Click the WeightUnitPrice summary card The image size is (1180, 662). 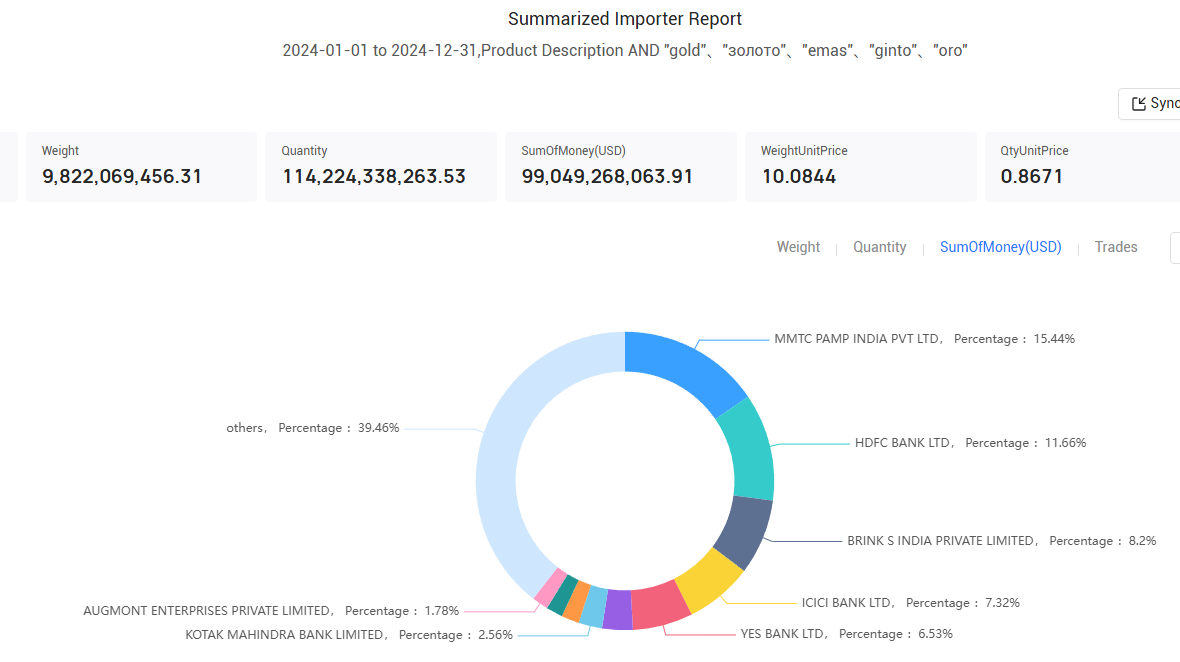(x=861, y=167)
